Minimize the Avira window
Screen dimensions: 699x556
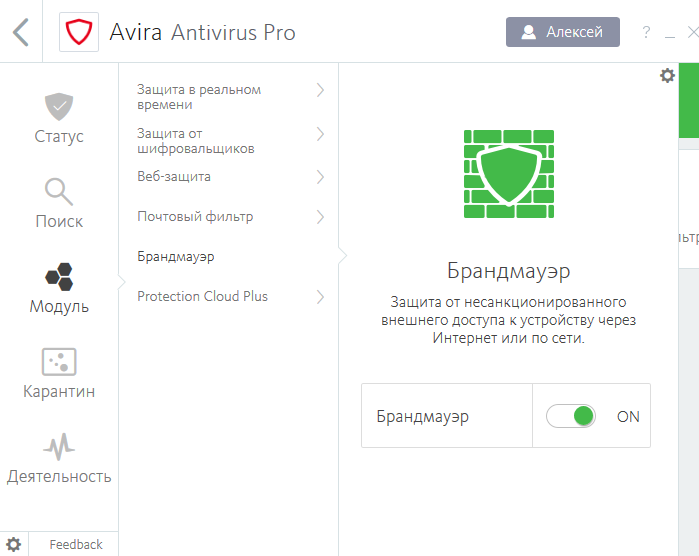[x=670, y=36]
